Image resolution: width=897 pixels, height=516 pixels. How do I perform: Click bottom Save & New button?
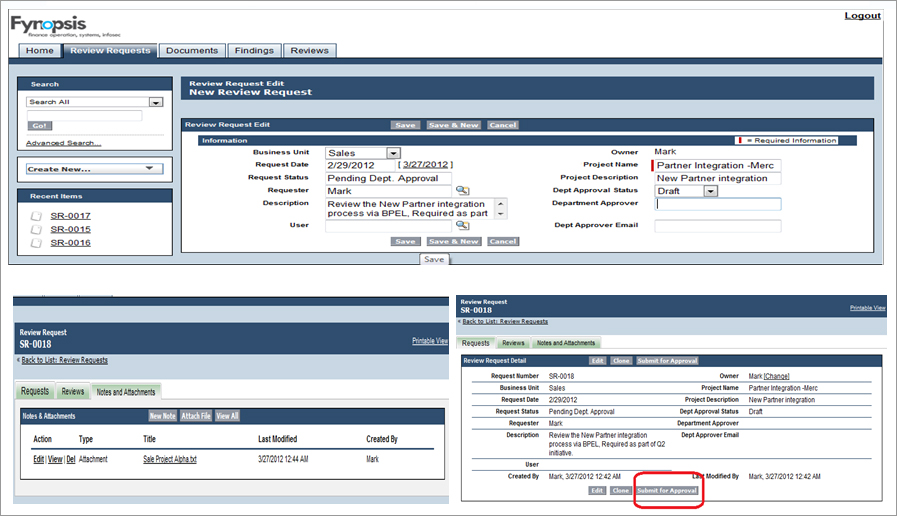pos(454,241)
